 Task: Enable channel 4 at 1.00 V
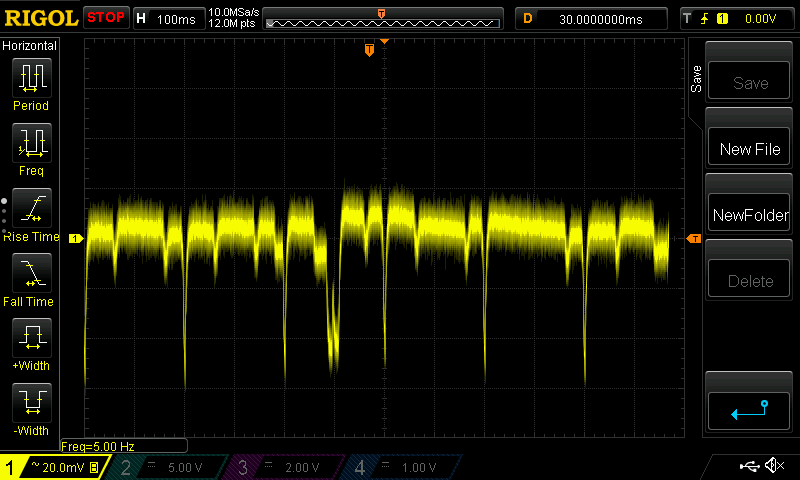click(x=400, y=467)
